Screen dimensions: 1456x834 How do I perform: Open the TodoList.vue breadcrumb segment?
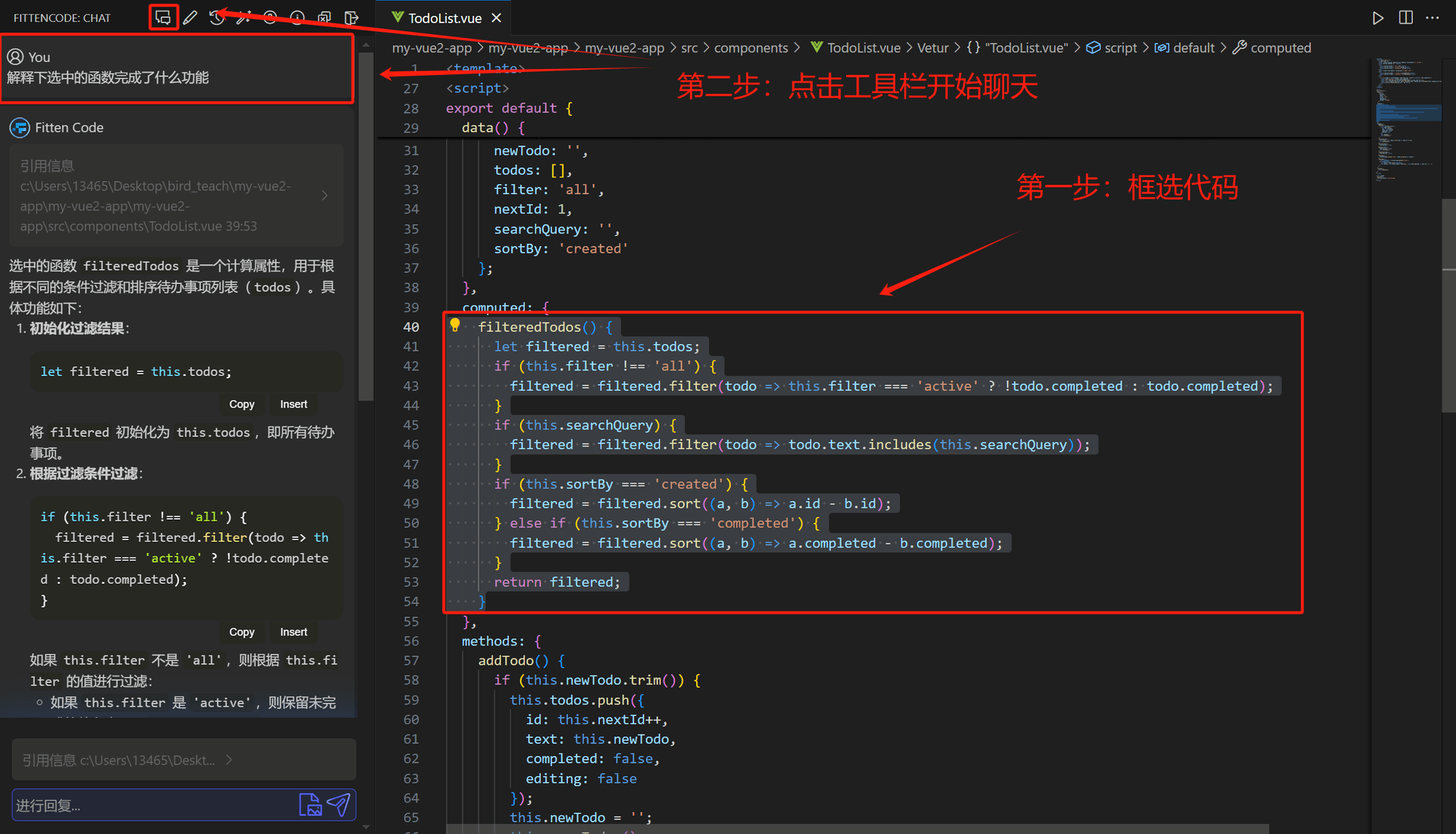[x=855, y=47]
